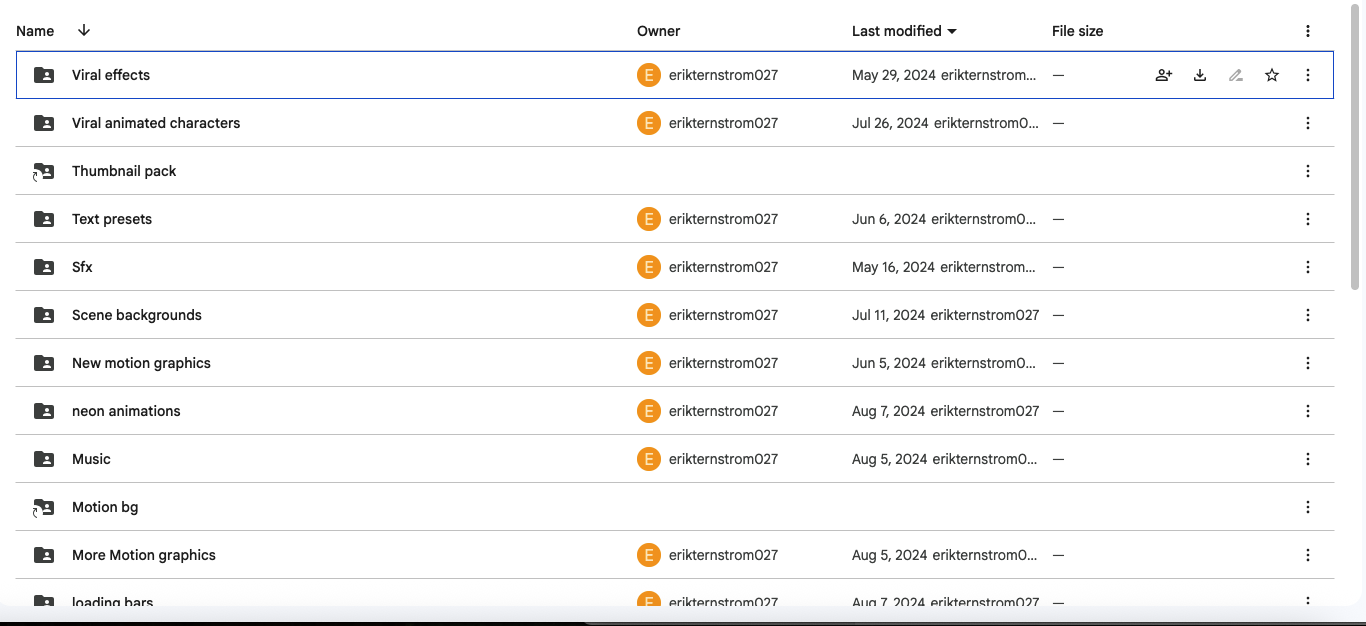Sort by the Name column header
Image resolution: width=1366 pixels, height=626 pixels.
(35, 31)
